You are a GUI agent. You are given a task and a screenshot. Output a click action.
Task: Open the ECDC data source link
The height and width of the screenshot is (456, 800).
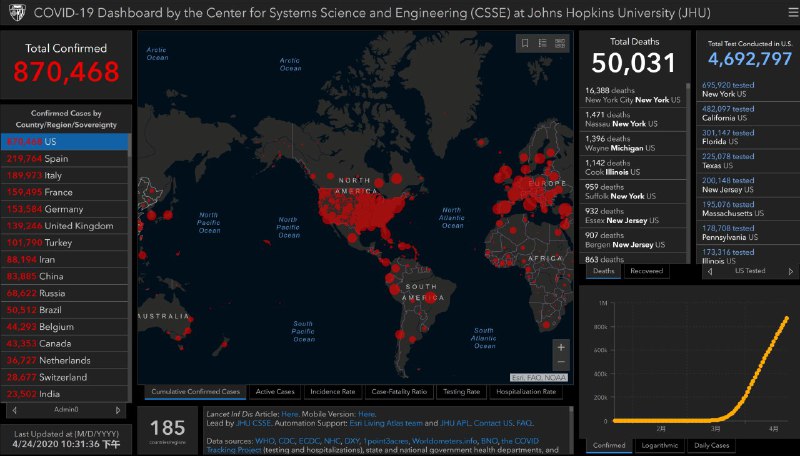(x=309, y=441)
